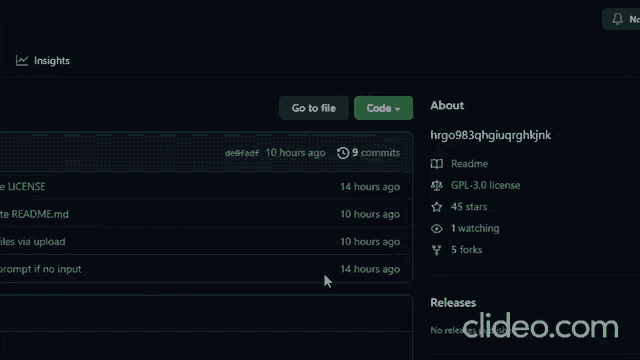
Task: Click the repository description hrgo983qhgiuqrghkjnk
Action: (x=491, y=135)
